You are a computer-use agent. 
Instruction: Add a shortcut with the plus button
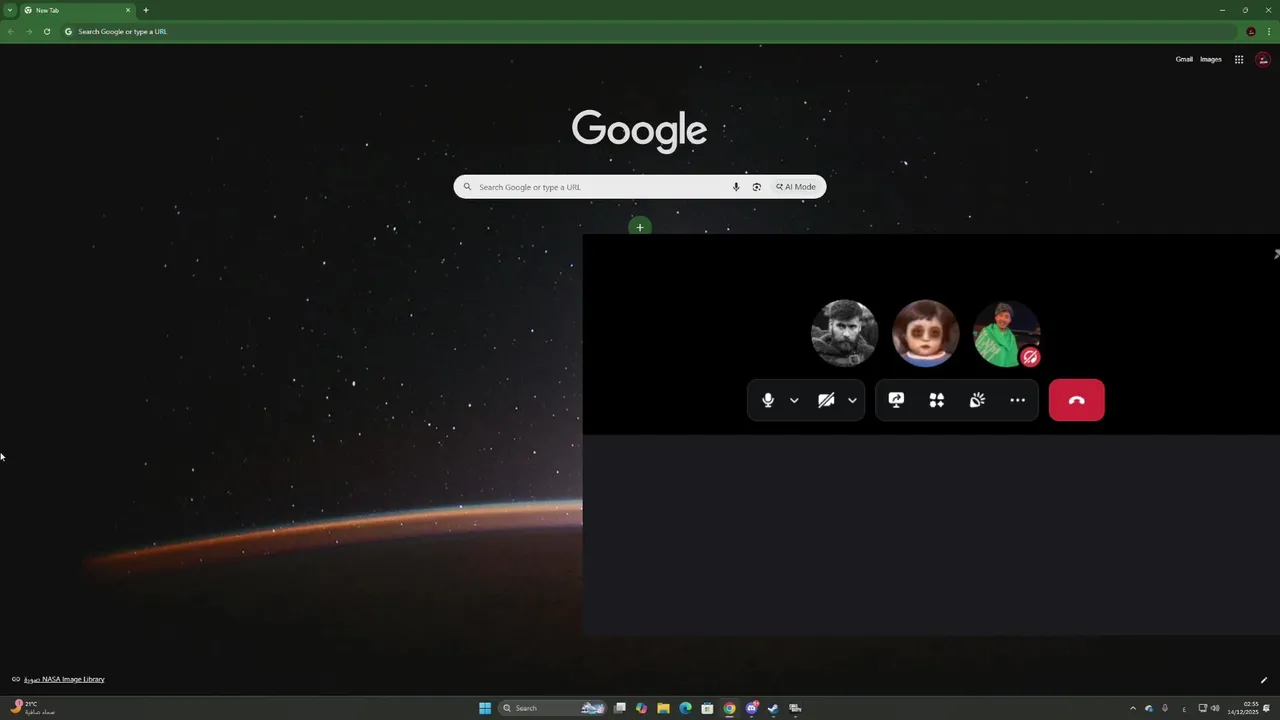(640, 227)
